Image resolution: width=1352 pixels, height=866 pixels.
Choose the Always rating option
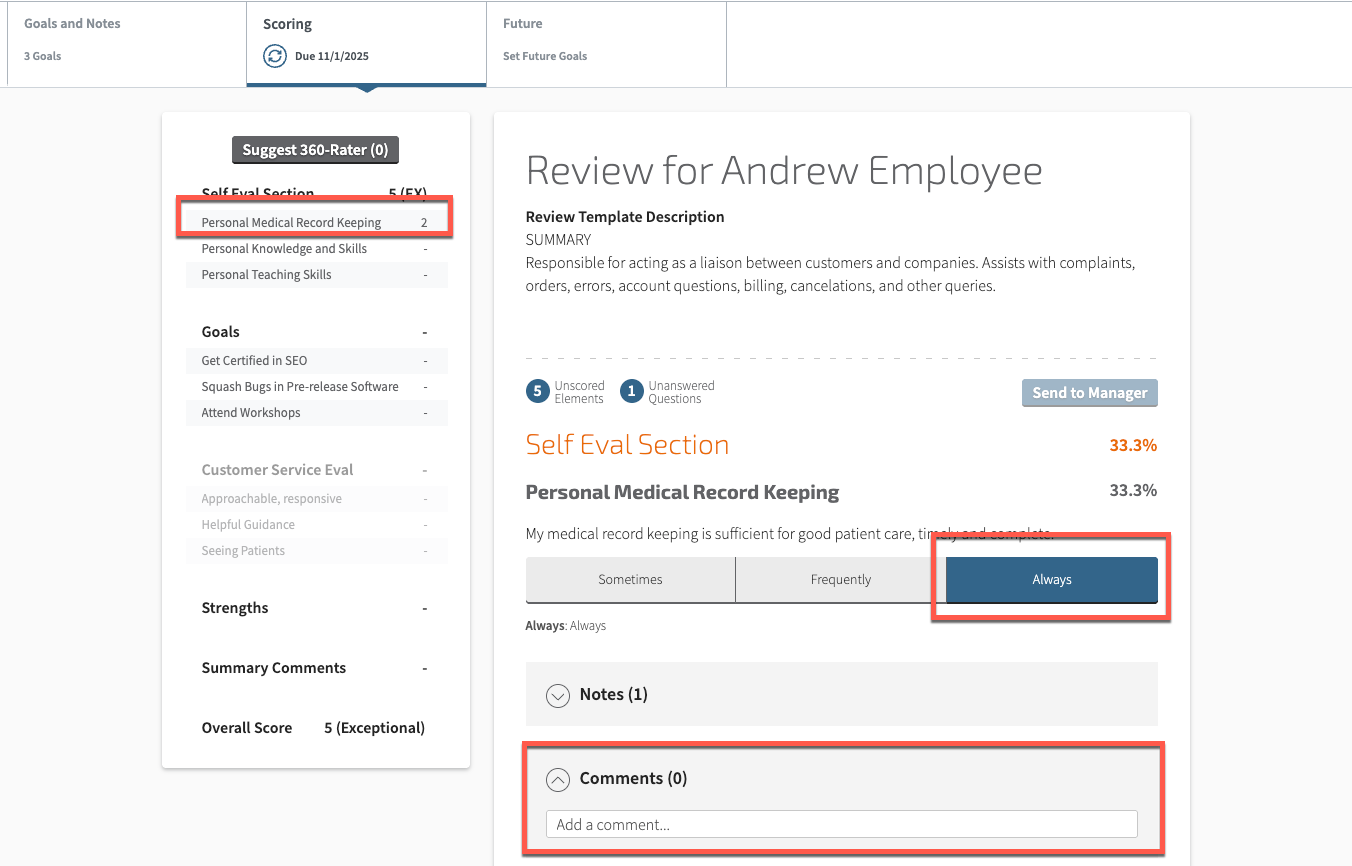point(1052,580)
